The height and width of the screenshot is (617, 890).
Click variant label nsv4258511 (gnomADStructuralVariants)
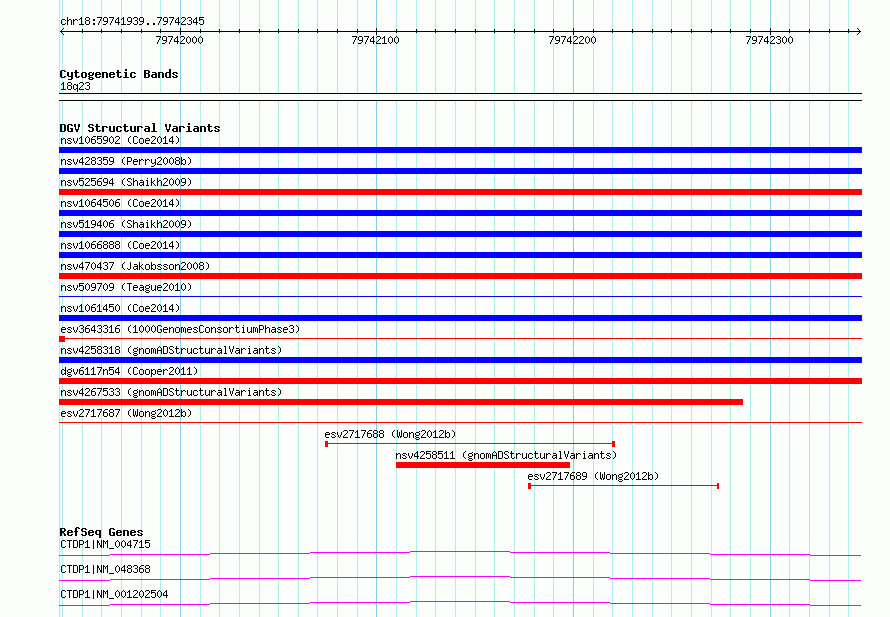click(x=506, y=455)
